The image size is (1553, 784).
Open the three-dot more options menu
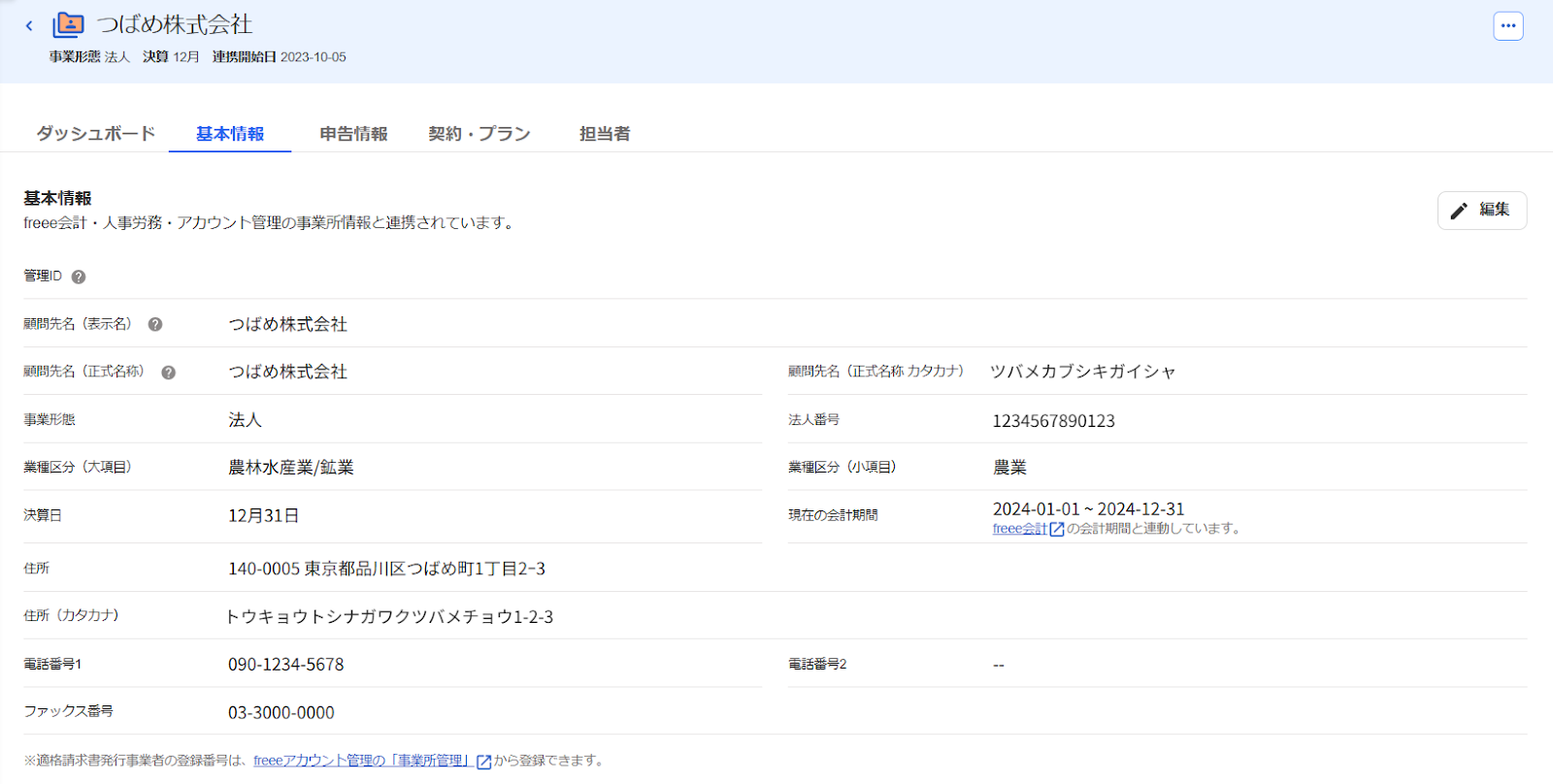tap(1508, 26)
